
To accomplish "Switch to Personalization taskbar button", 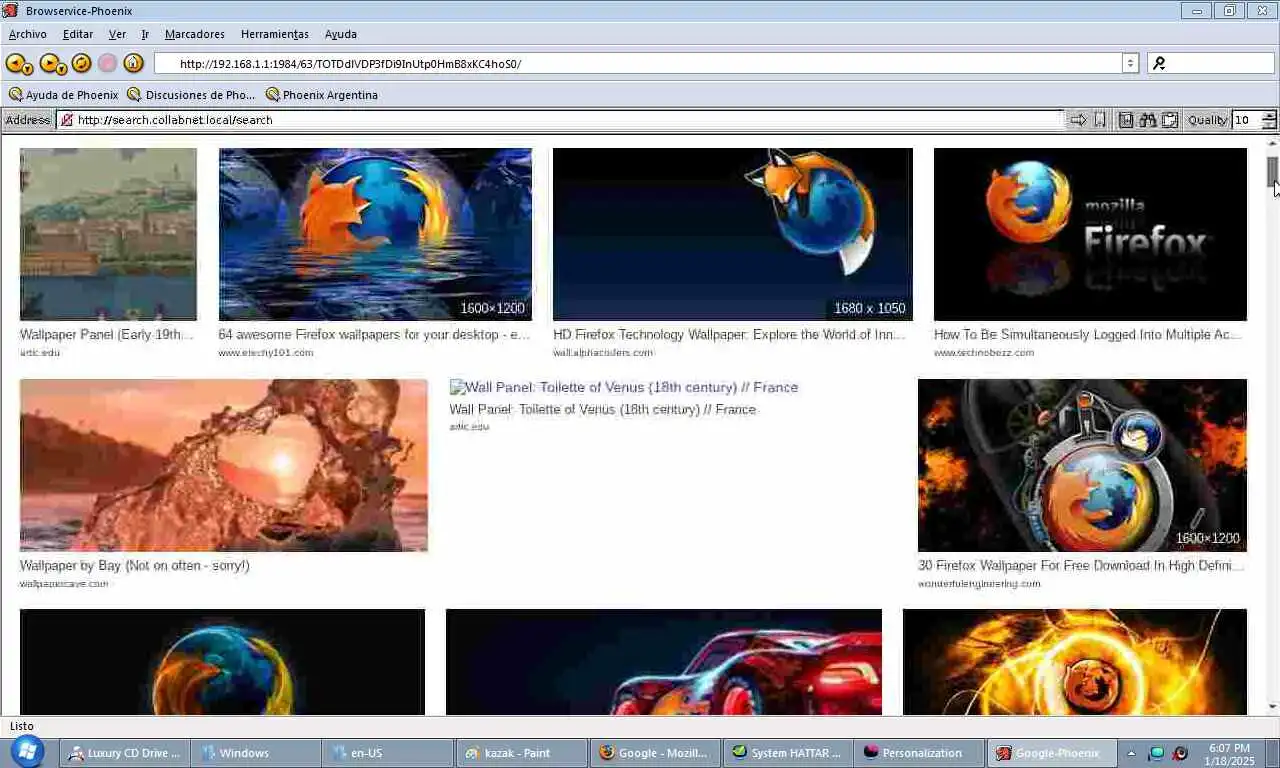I will click(918, 753).
